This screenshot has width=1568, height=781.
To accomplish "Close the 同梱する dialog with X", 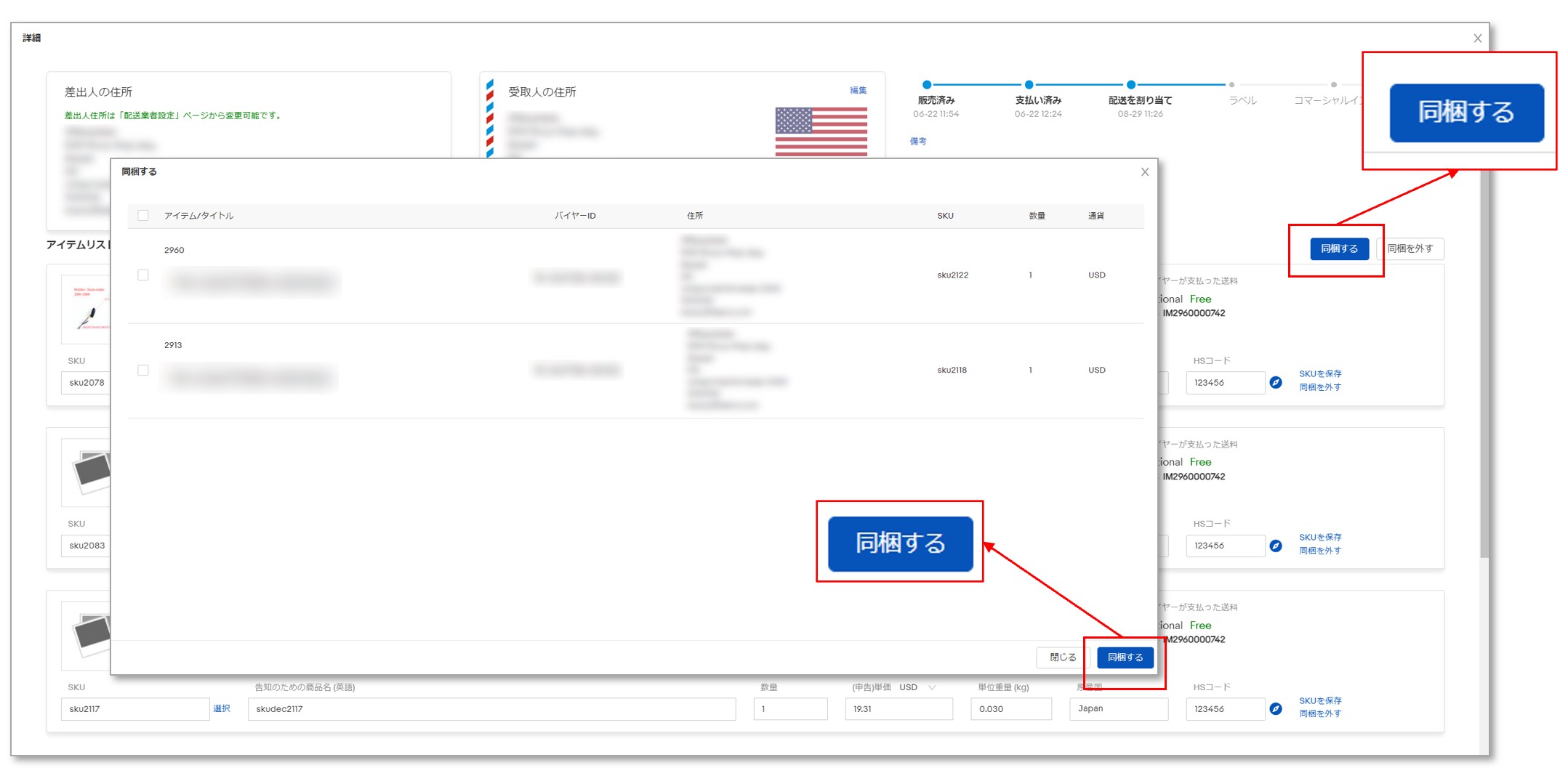I will pyautogui.click(x=1145, y=172).
